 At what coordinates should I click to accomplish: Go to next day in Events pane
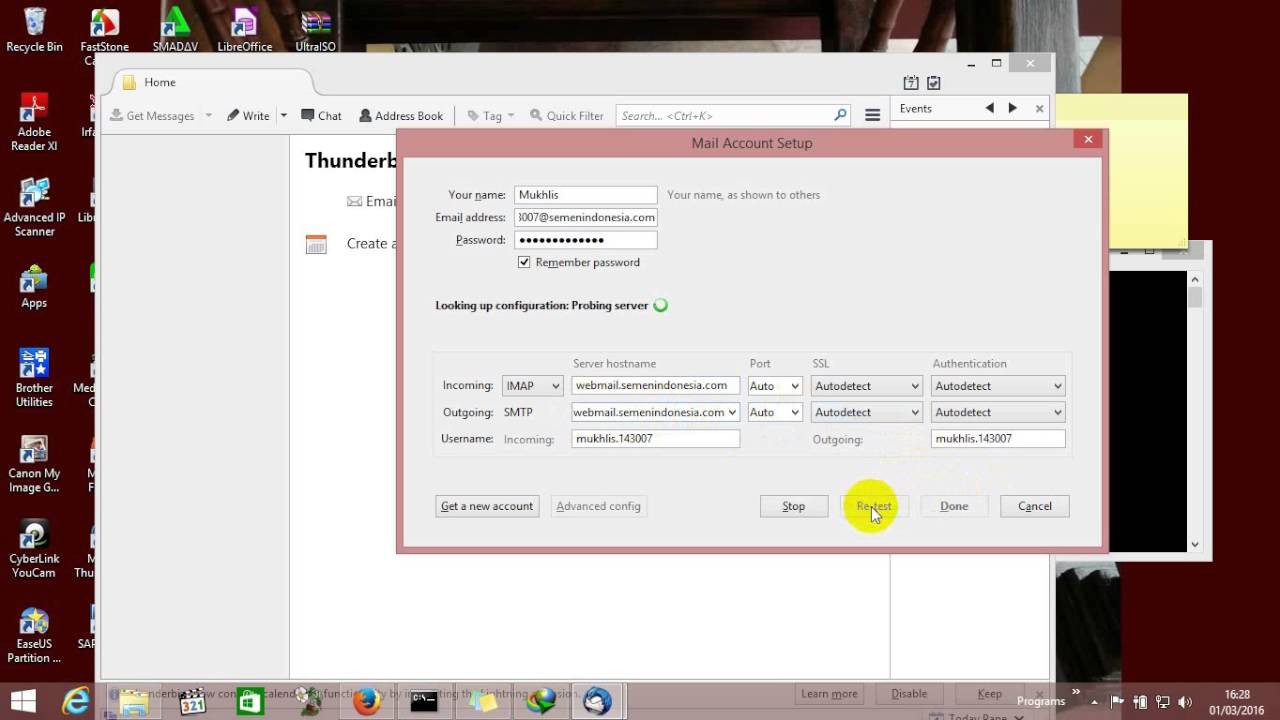(x=1012, y=108)
